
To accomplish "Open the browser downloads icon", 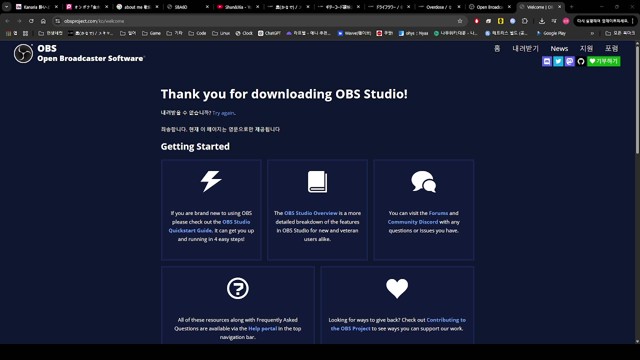I will [542, 21].
